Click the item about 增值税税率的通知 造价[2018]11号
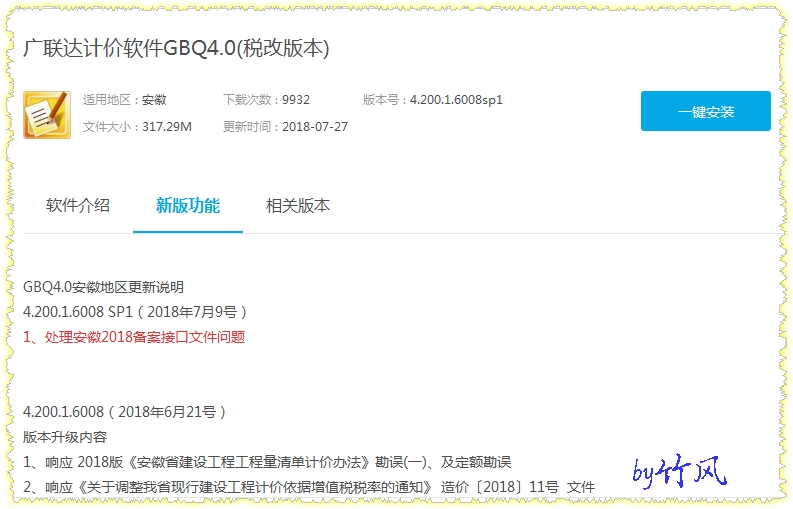The image size is (793, 509). (309, 487)
